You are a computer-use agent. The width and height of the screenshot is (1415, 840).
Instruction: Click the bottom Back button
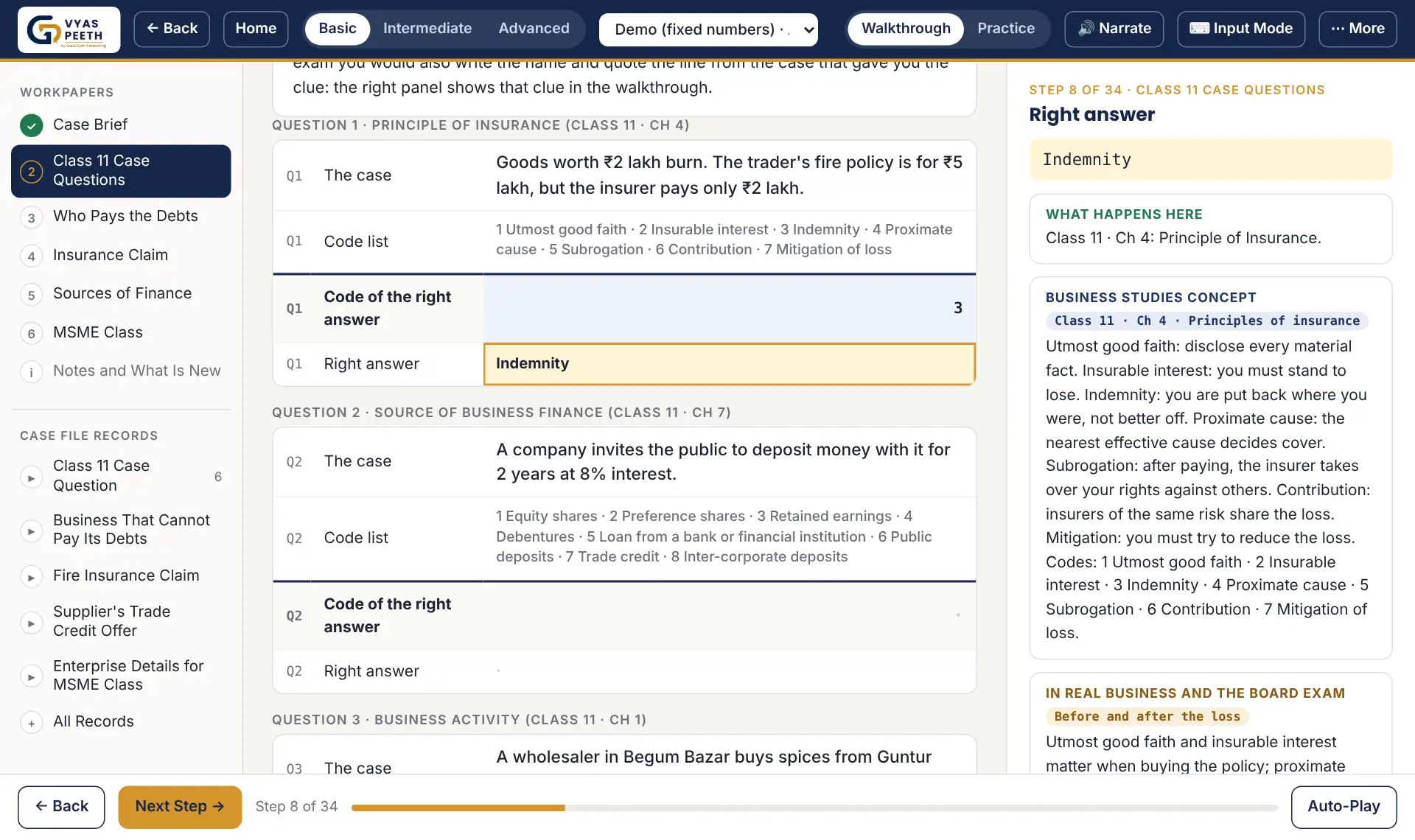(x=61, y=807)
